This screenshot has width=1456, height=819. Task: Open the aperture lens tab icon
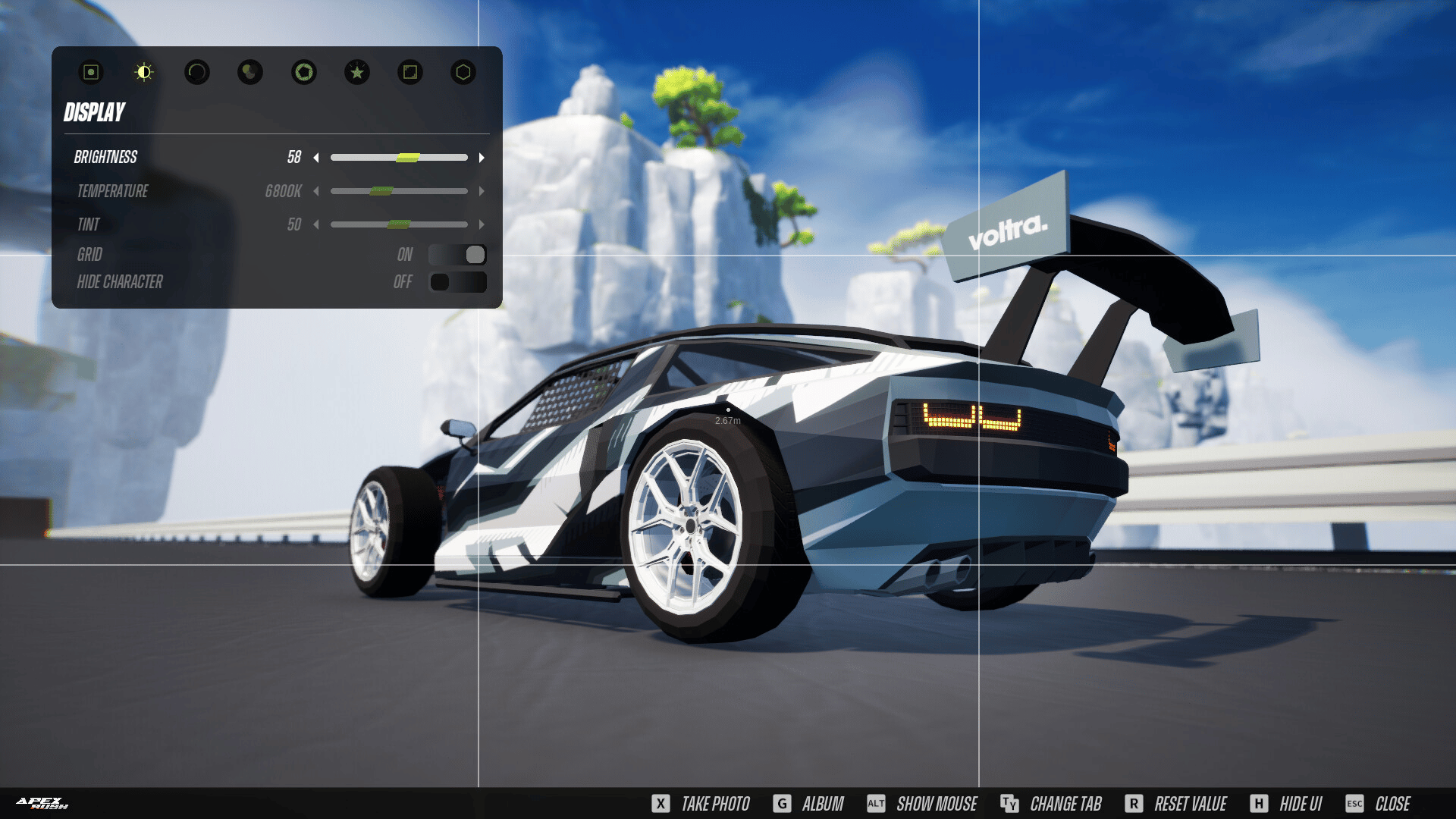(304, 72)
